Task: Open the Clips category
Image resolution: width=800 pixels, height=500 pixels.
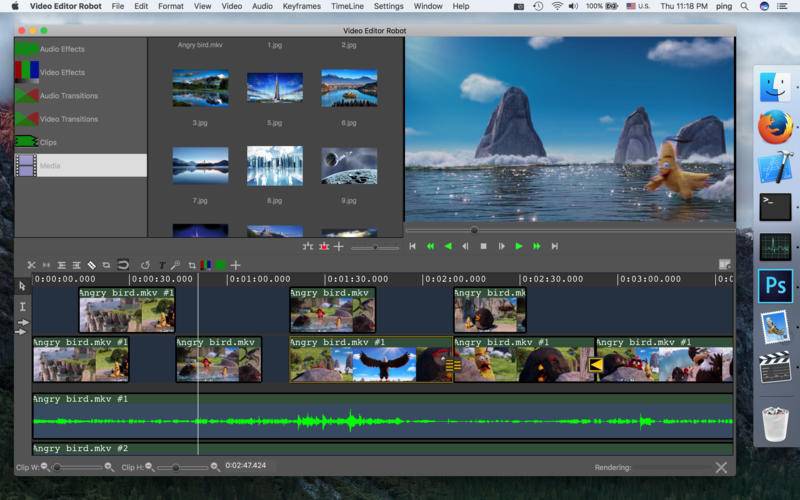Action: tap(81, 142)
